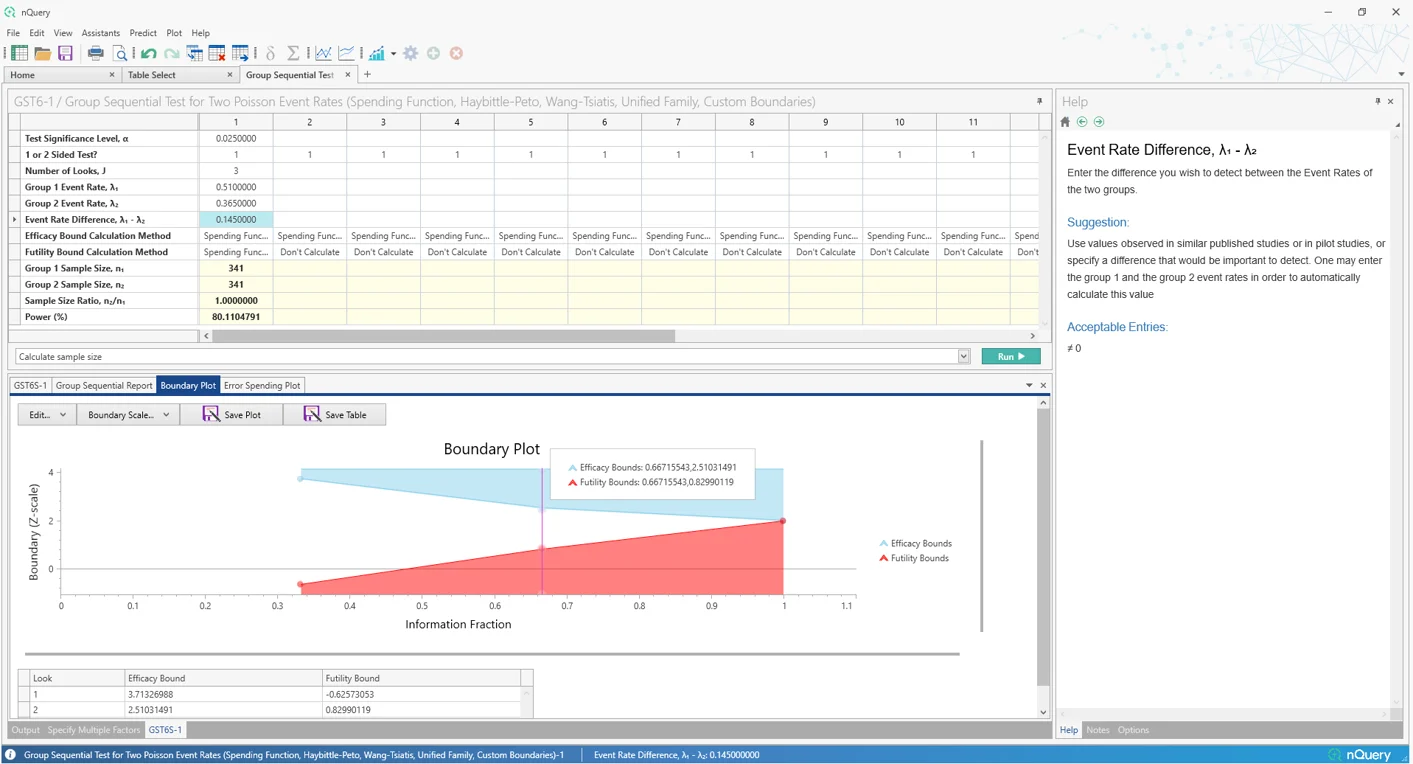Open the Boundary Scale... dropdown

(x=128, y=414)
